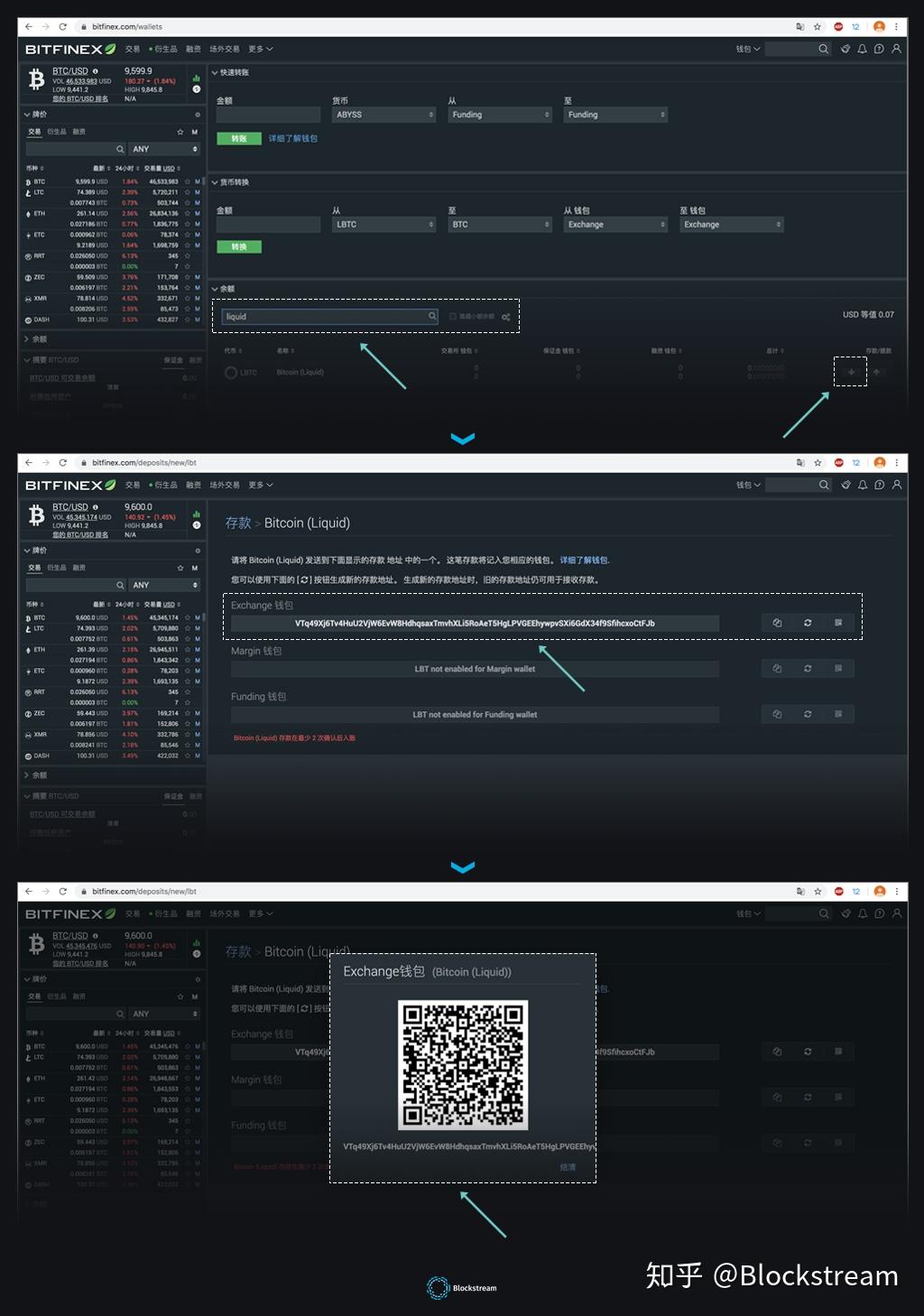Click the top-bar search magnifier on wallets page

click(x=823, y=49)
